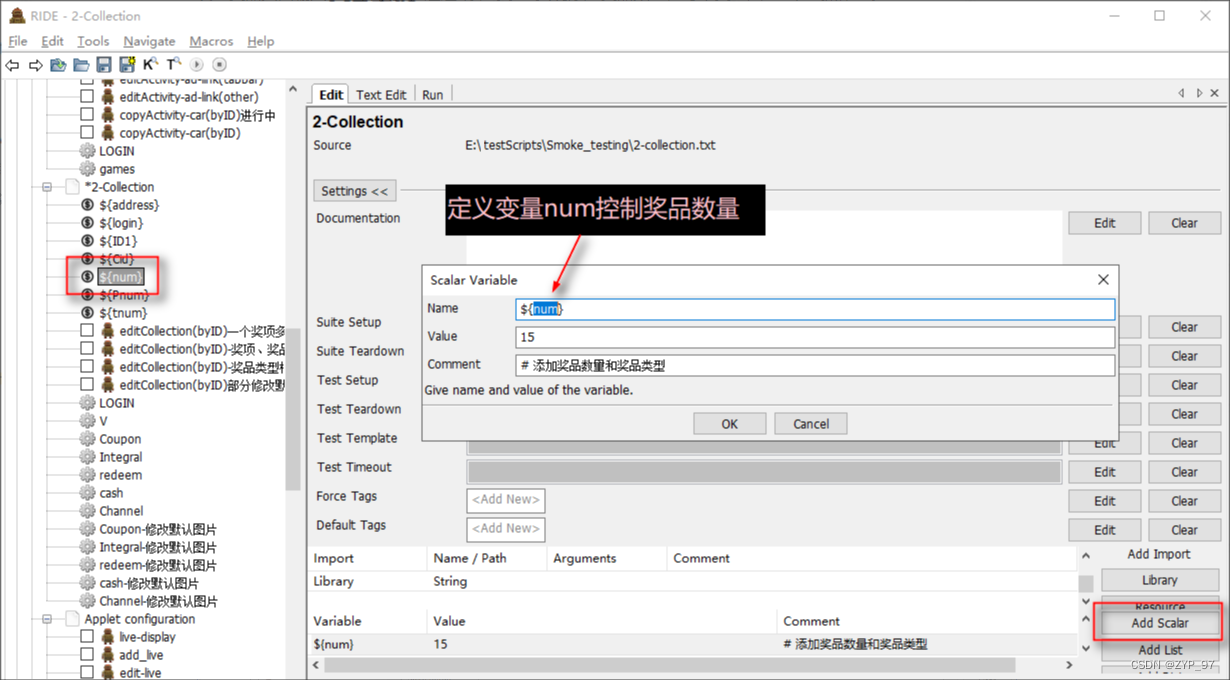Click the dollar icon beside ${tnum}

(88, 313)
